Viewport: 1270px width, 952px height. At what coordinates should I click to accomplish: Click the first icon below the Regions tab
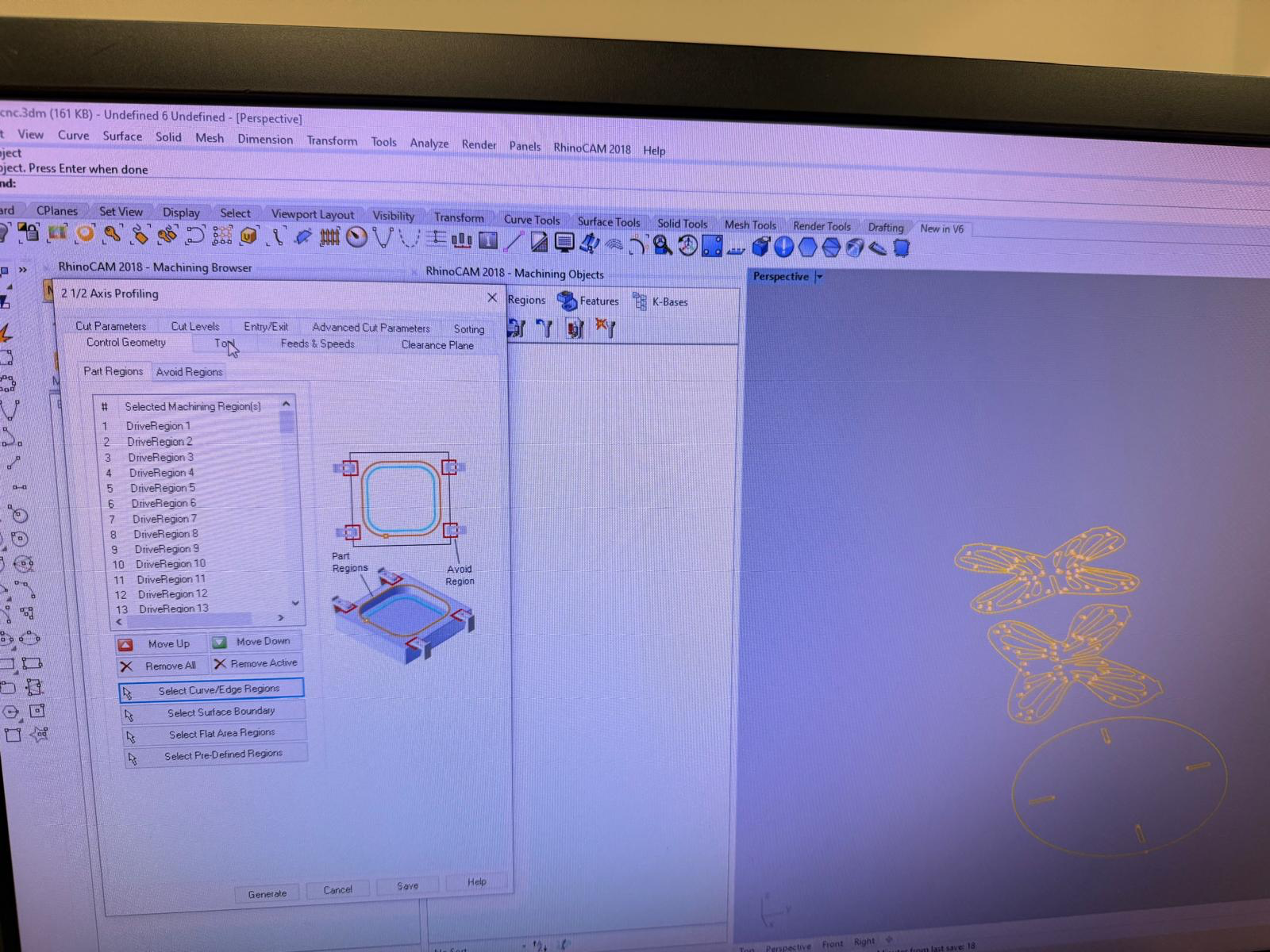click(x=517, y=328)
